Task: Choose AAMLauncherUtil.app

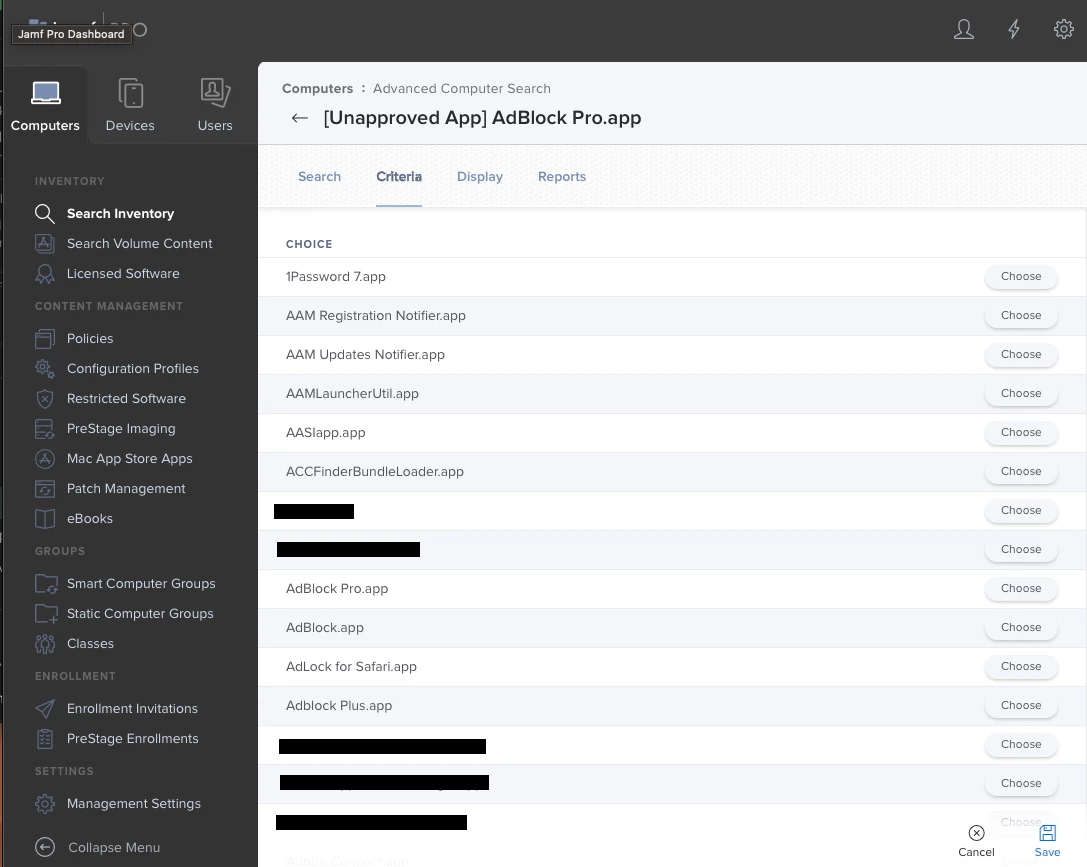Action: coord(1020,393)
